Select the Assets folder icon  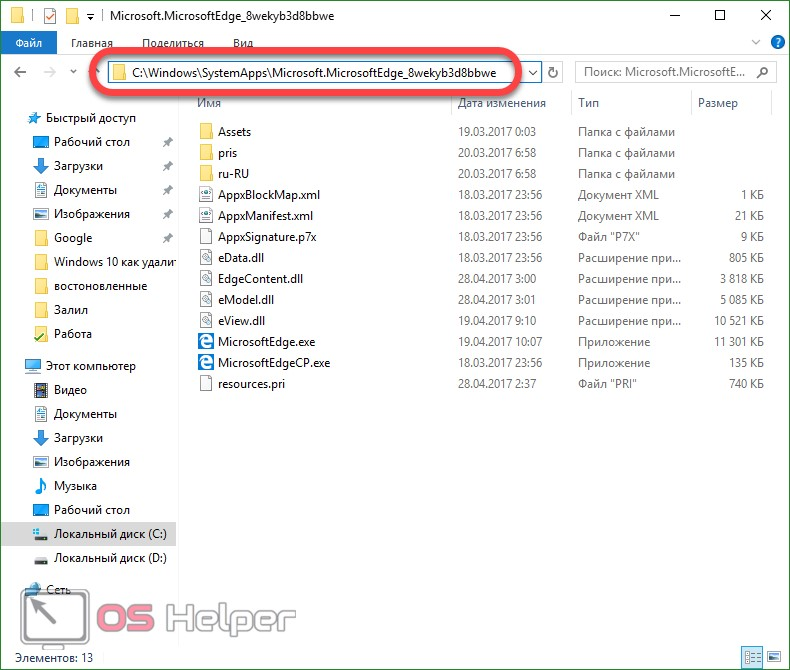(x=206, y=131)
